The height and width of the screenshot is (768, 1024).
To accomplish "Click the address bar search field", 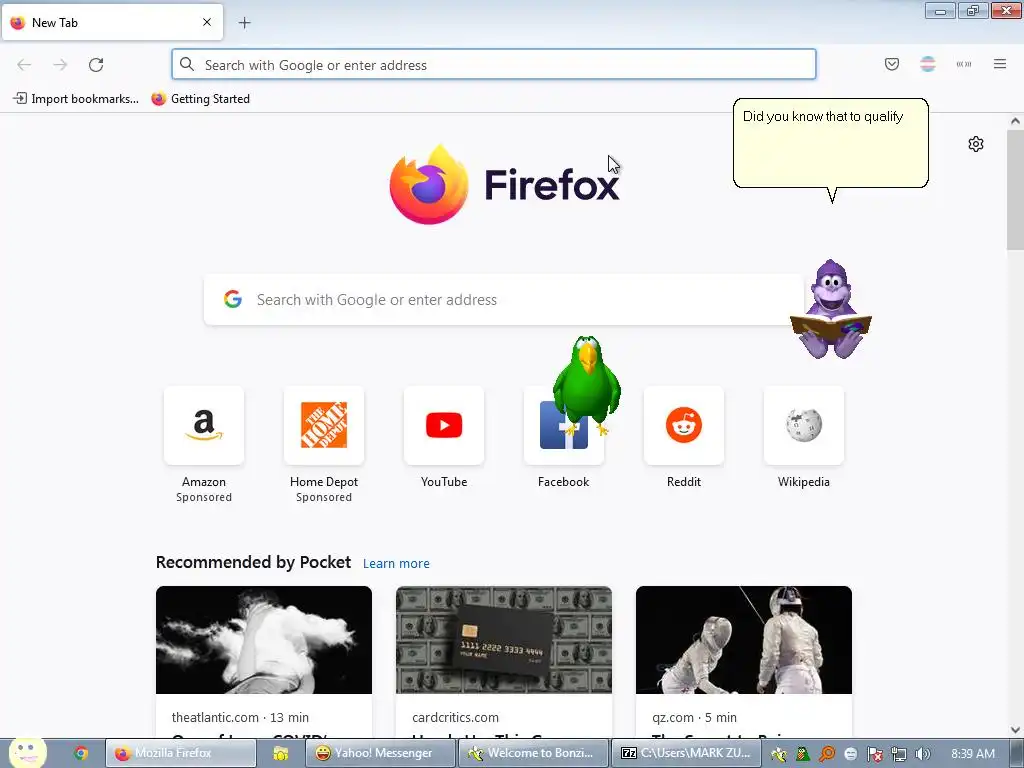I will 494,65.
